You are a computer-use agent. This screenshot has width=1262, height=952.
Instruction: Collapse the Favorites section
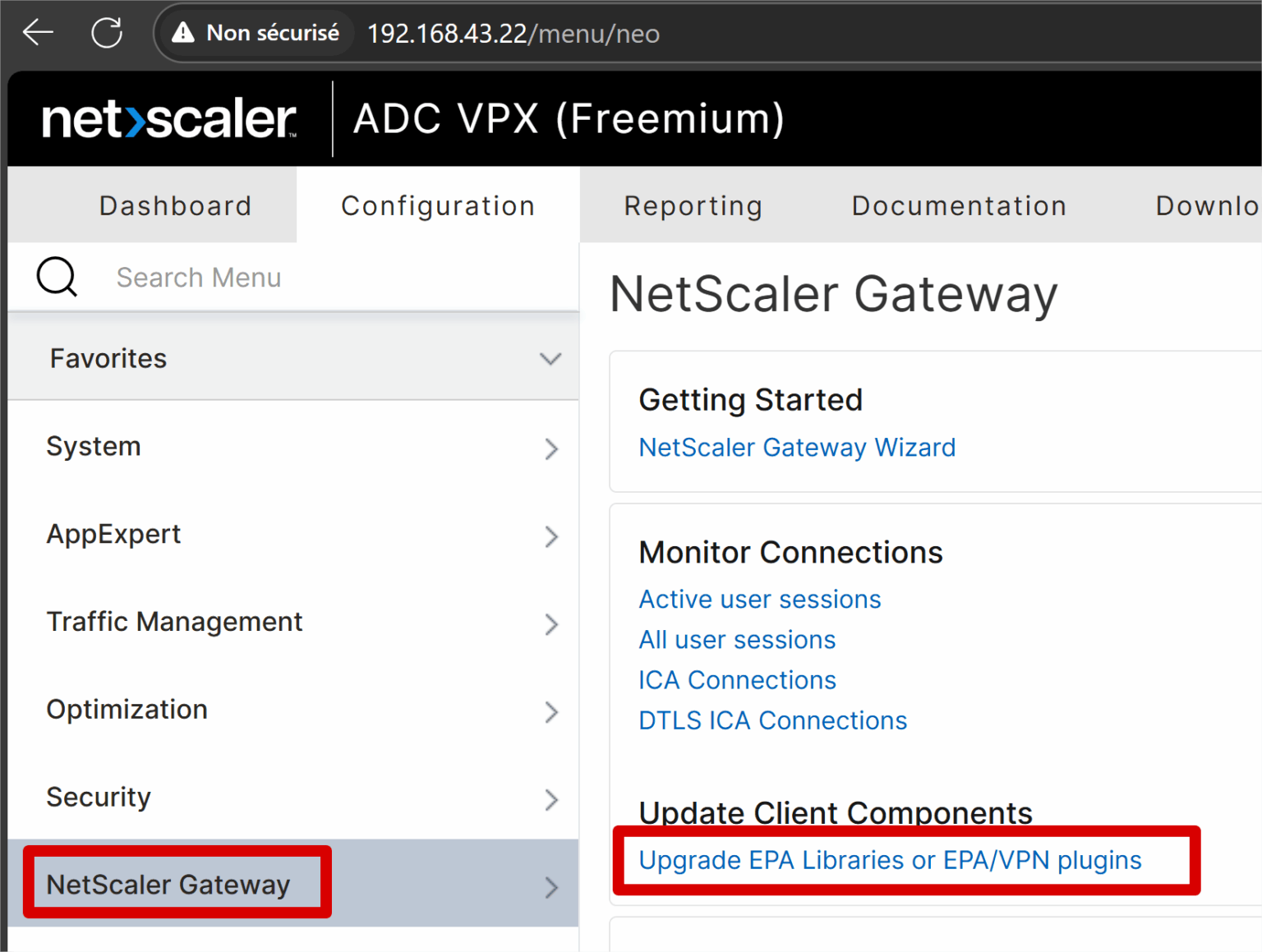point(550,358)
